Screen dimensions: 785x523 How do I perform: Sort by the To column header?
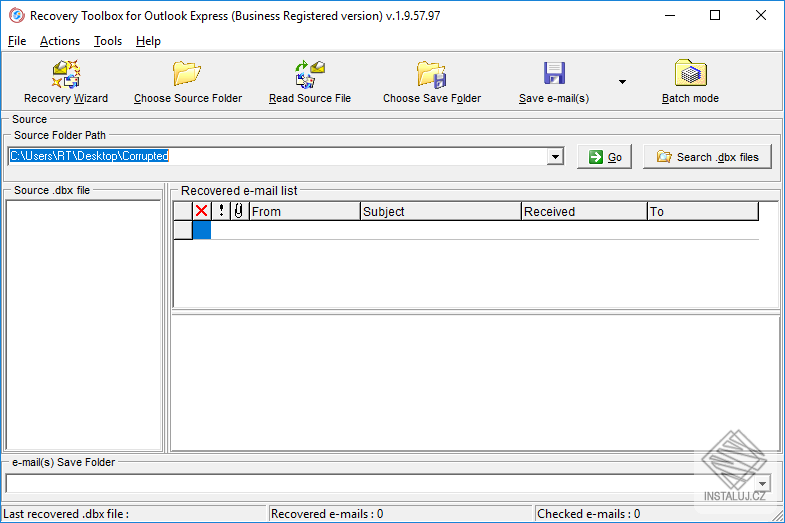[703, 211]
